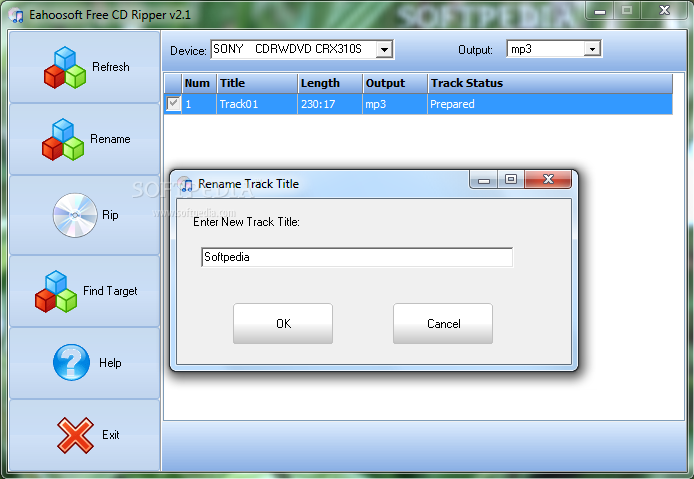Expand the Device drive dropdown arrow
This screenshot has height=479, width=694.
[x=384, y=49]
